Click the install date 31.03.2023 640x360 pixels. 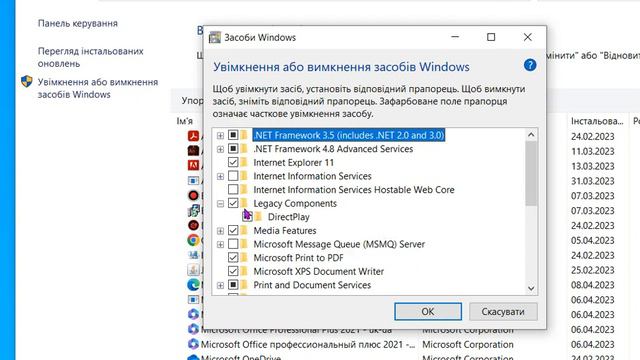(593, 181)
